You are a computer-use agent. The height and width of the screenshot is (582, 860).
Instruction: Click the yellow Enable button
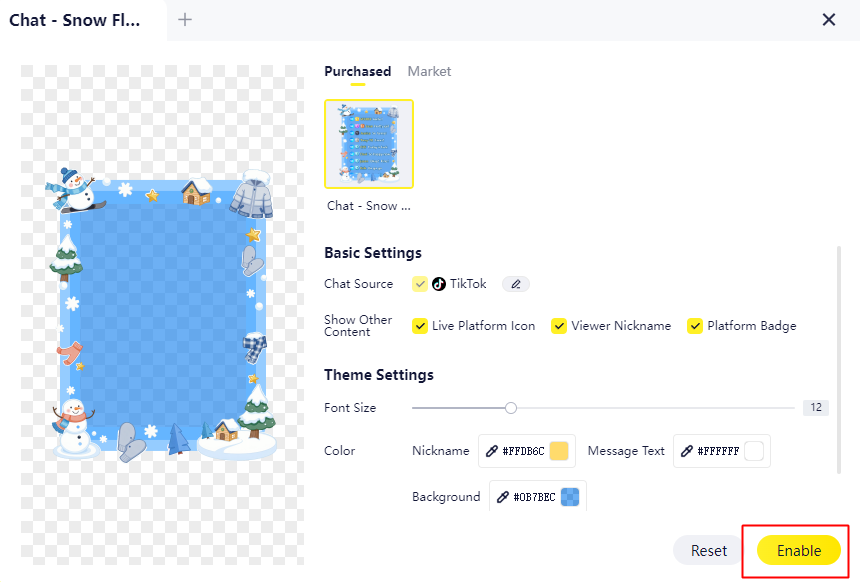click(799, 551)
